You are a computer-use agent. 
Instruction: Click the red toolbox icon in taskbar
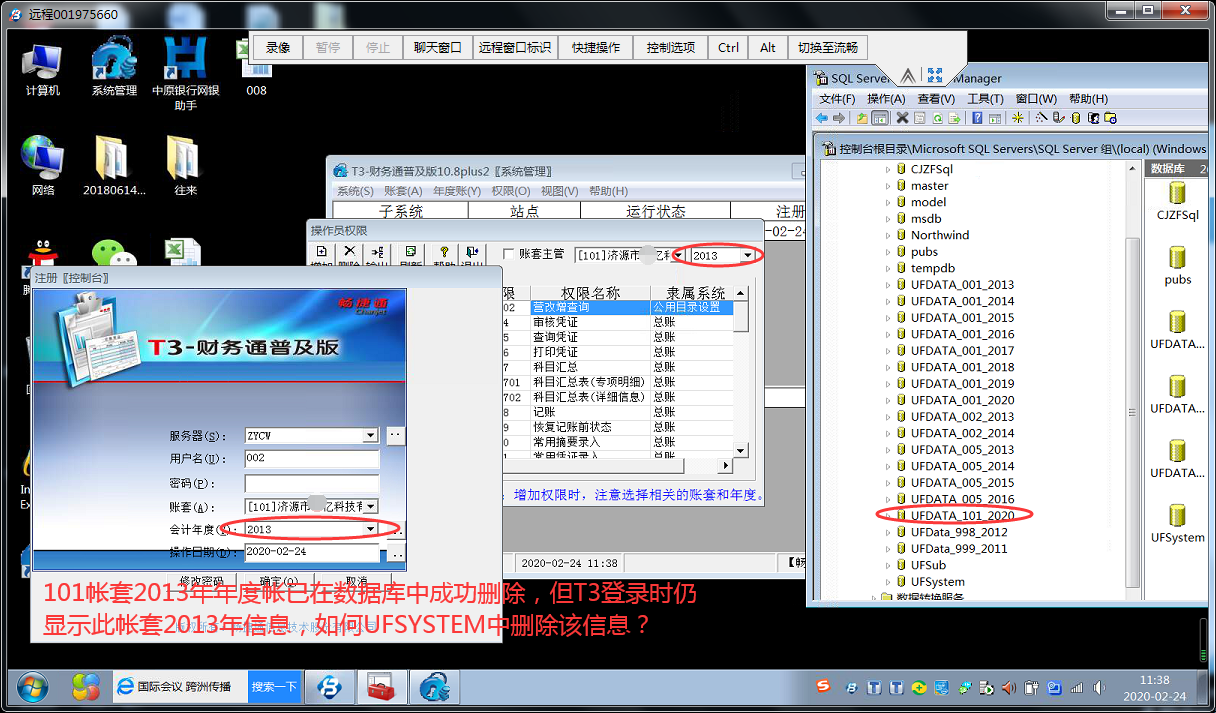coord(382,687)
